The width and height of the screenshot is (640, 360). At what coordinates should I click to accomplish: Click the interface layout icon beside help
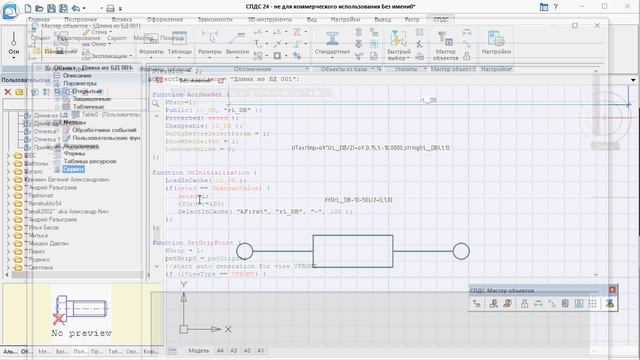pos(544,7)
